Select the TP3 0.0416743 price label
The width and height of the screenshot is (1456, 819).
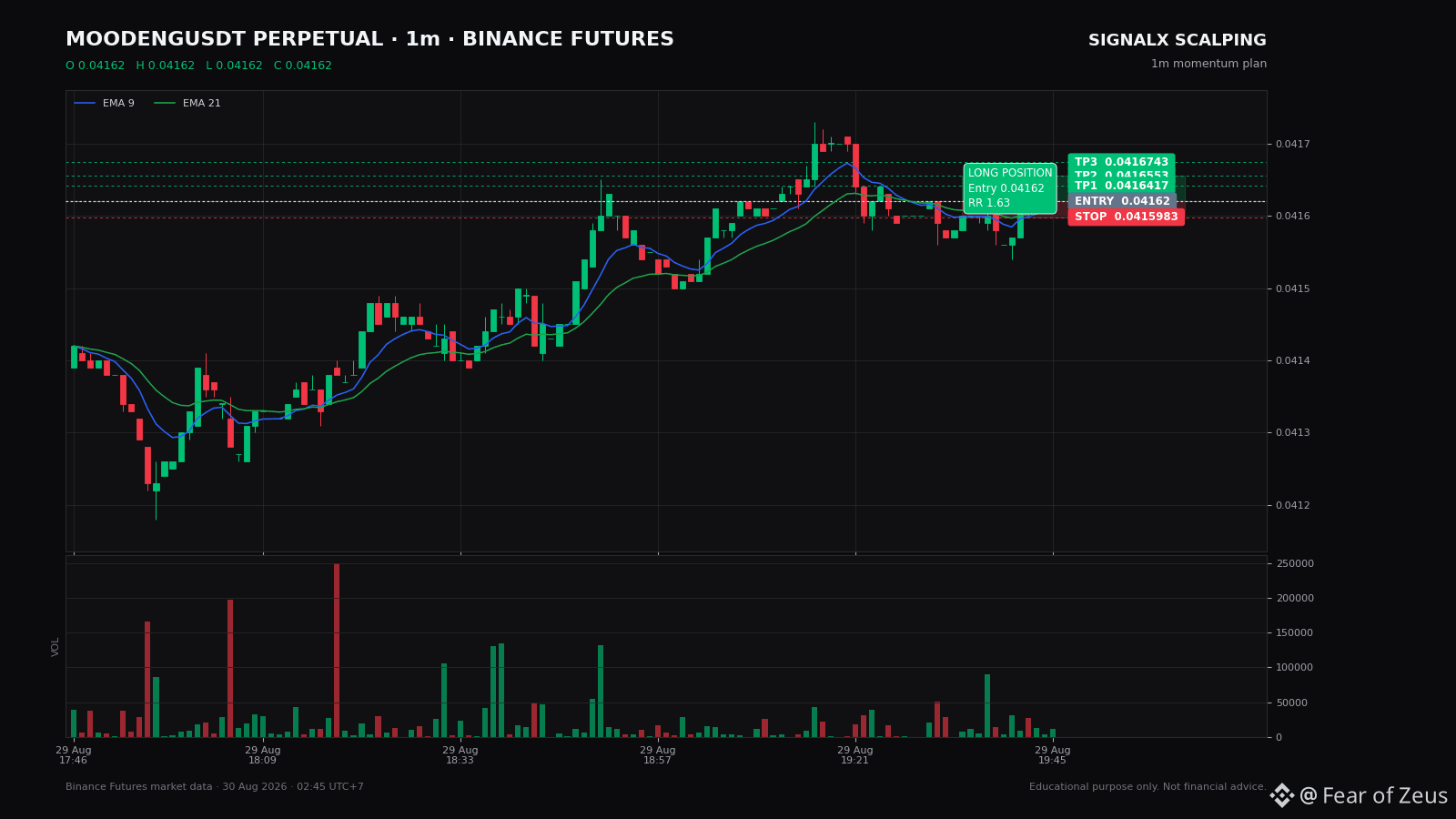[1121, 162]
